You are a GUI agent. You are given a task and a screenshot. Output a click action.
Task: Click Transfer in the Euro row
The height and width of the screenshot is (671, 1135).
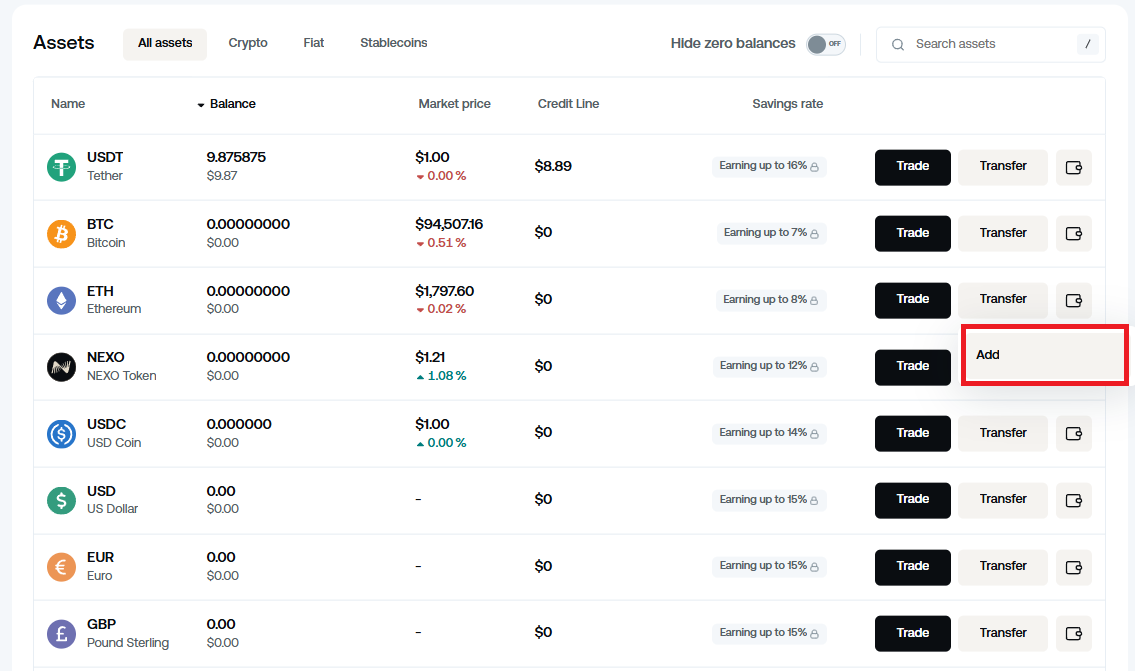(x=1003, y=567)
